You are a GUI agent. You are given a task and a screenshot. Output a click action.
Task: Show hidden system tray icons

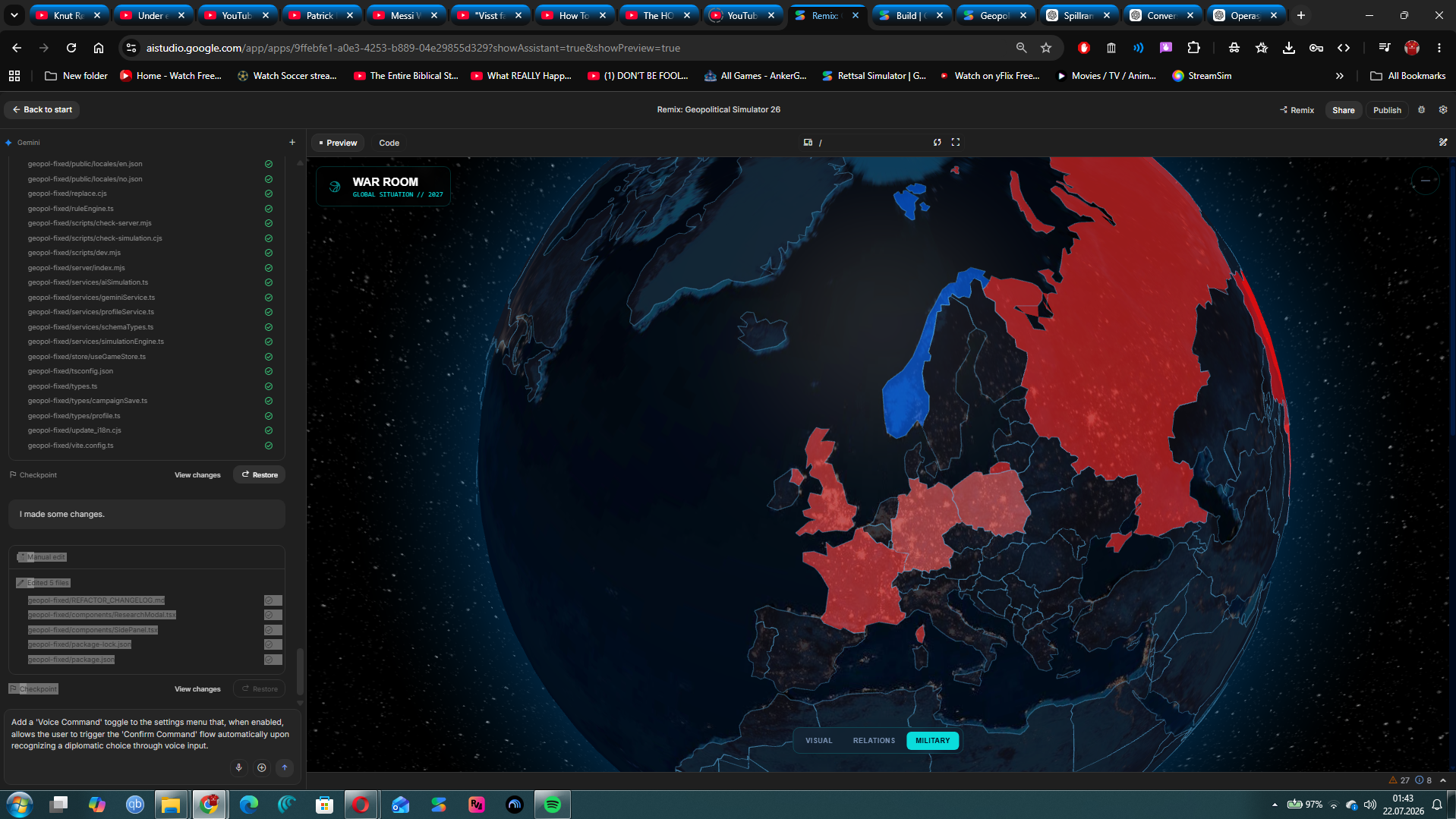1275,805
